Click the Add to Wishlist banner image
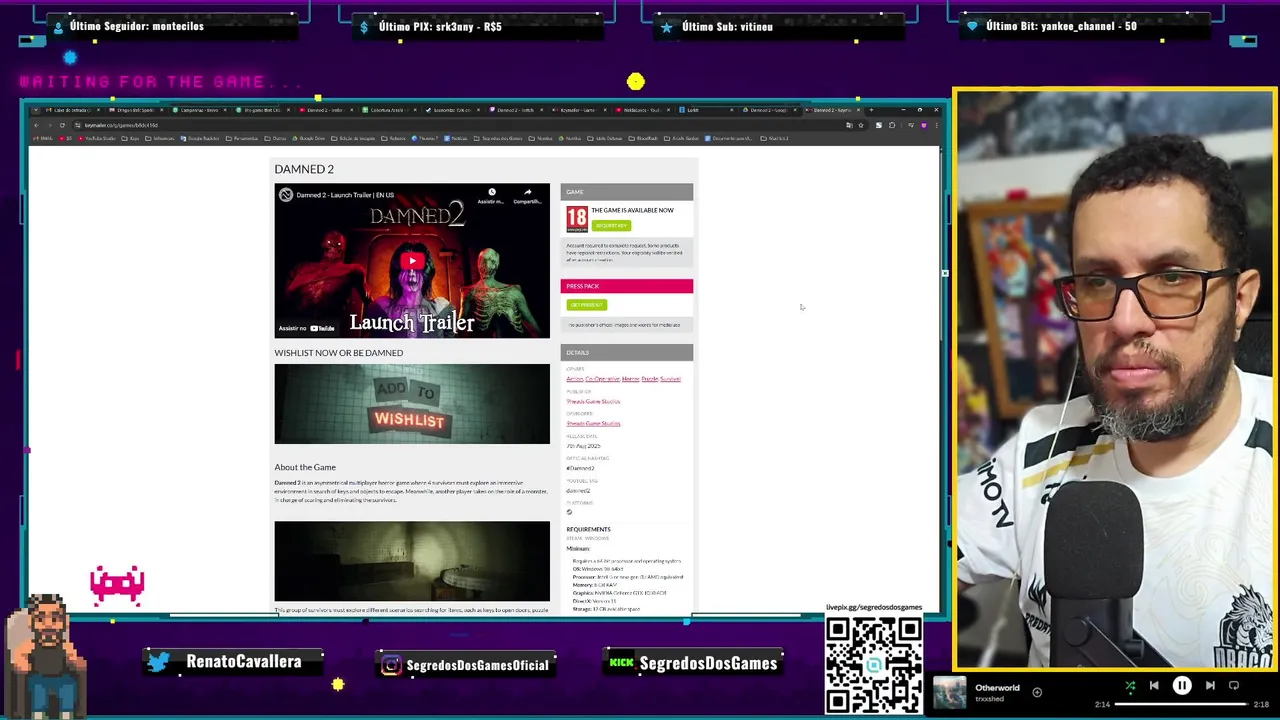Screen dimensions: 1280x720 point(412,404)
